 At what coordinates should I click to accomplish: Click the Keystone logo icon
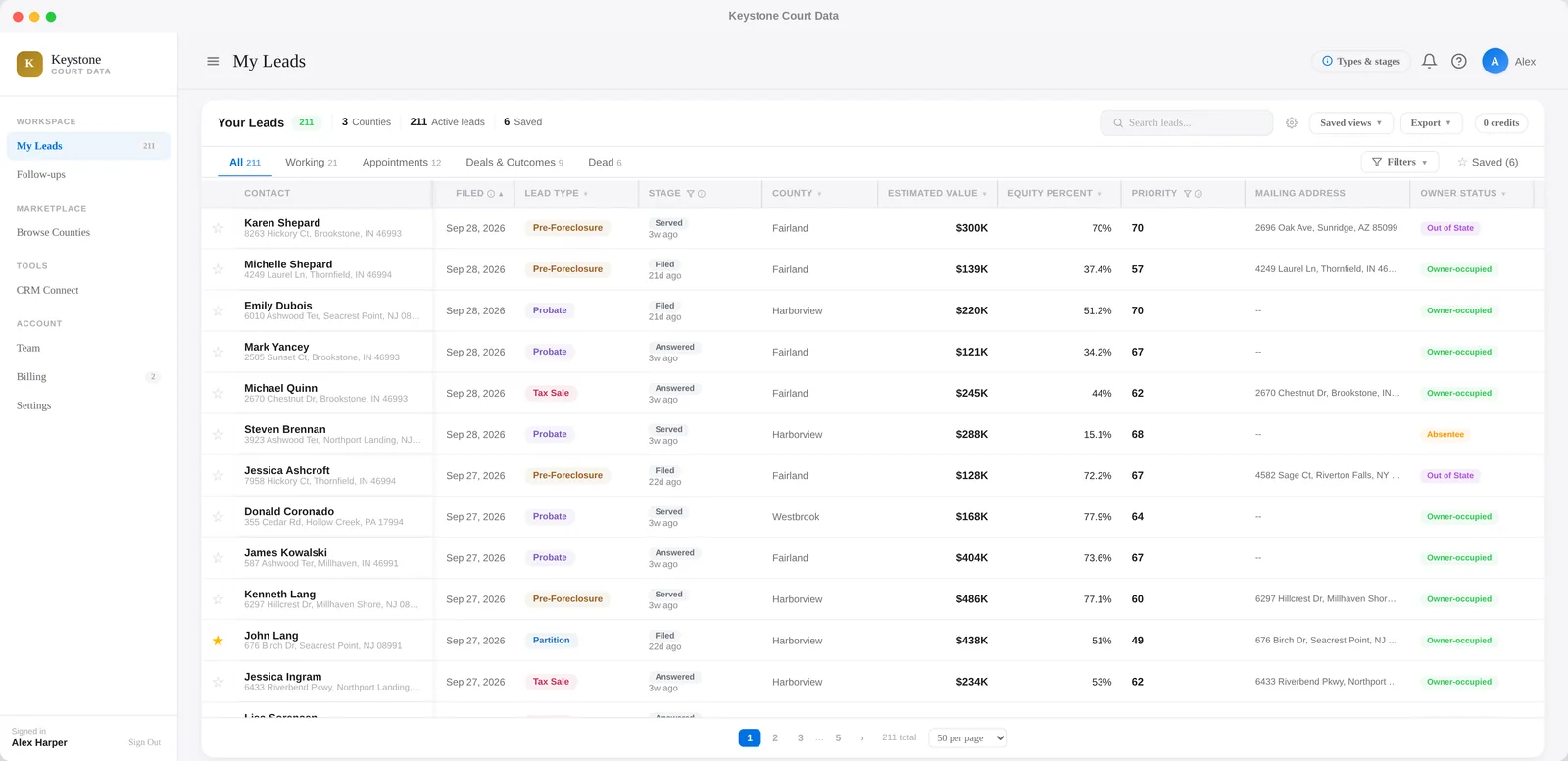(x=29, y=64)
